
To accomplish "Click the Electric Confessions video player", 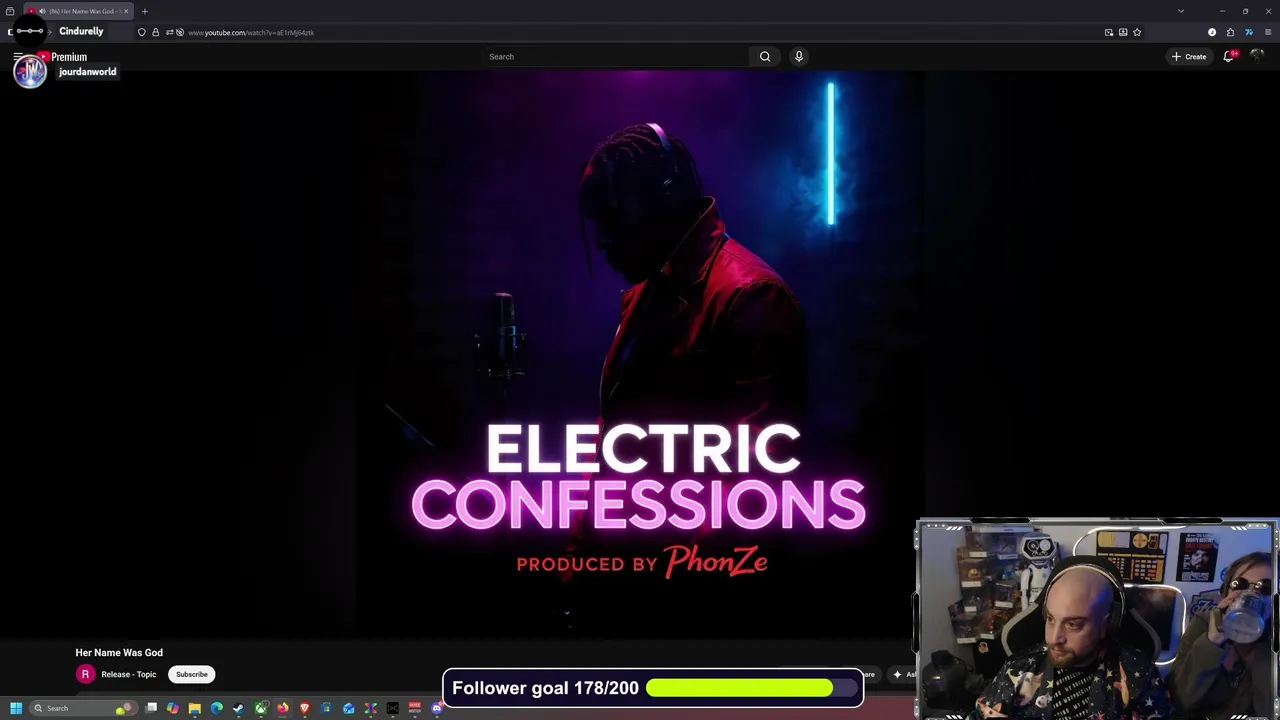I will (x=640, y=355).
